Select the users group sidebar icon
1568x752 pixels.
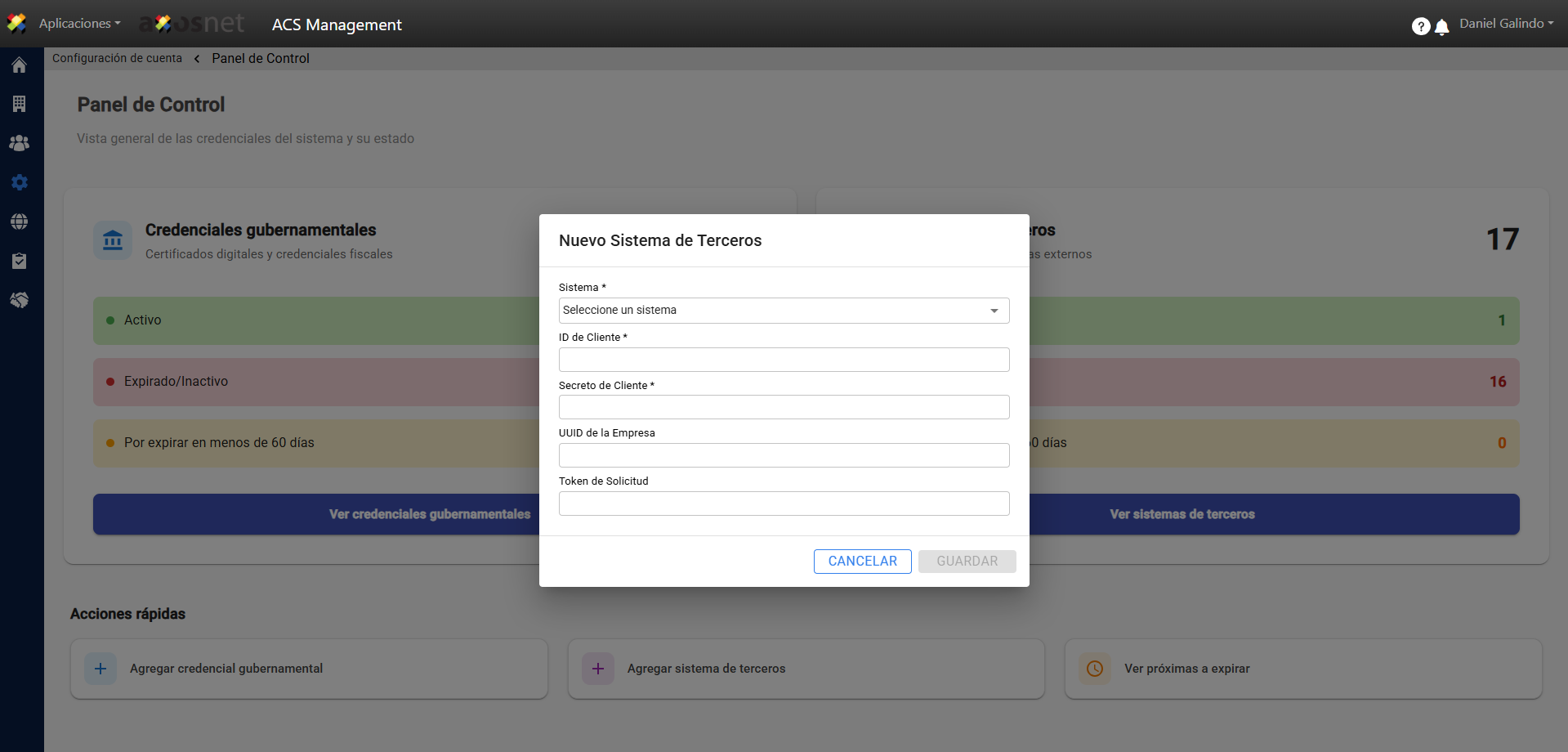[x=20, y=143]
